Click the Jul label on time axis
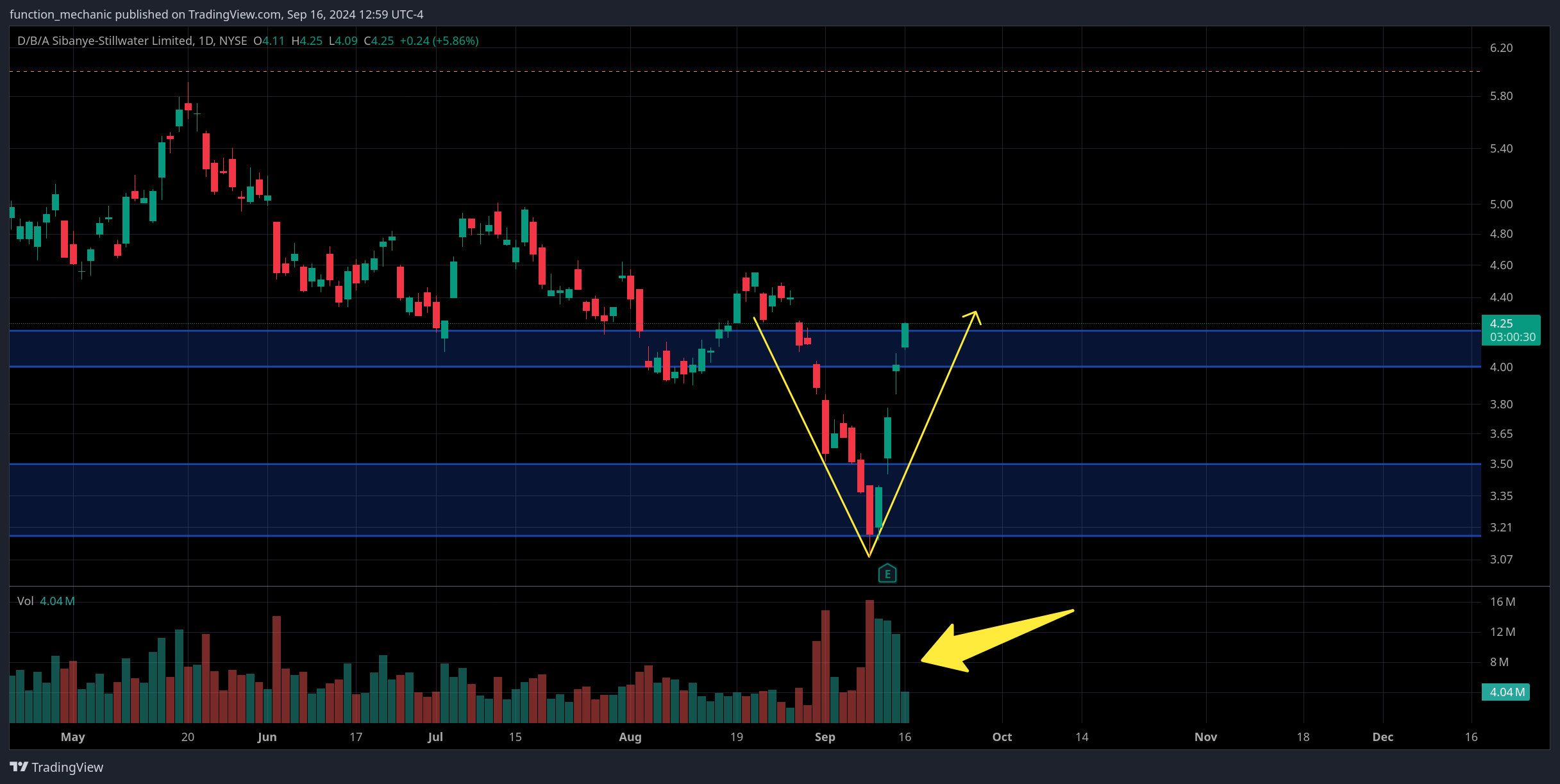This screenshot has height=784, width=1560. coord(435,737)
